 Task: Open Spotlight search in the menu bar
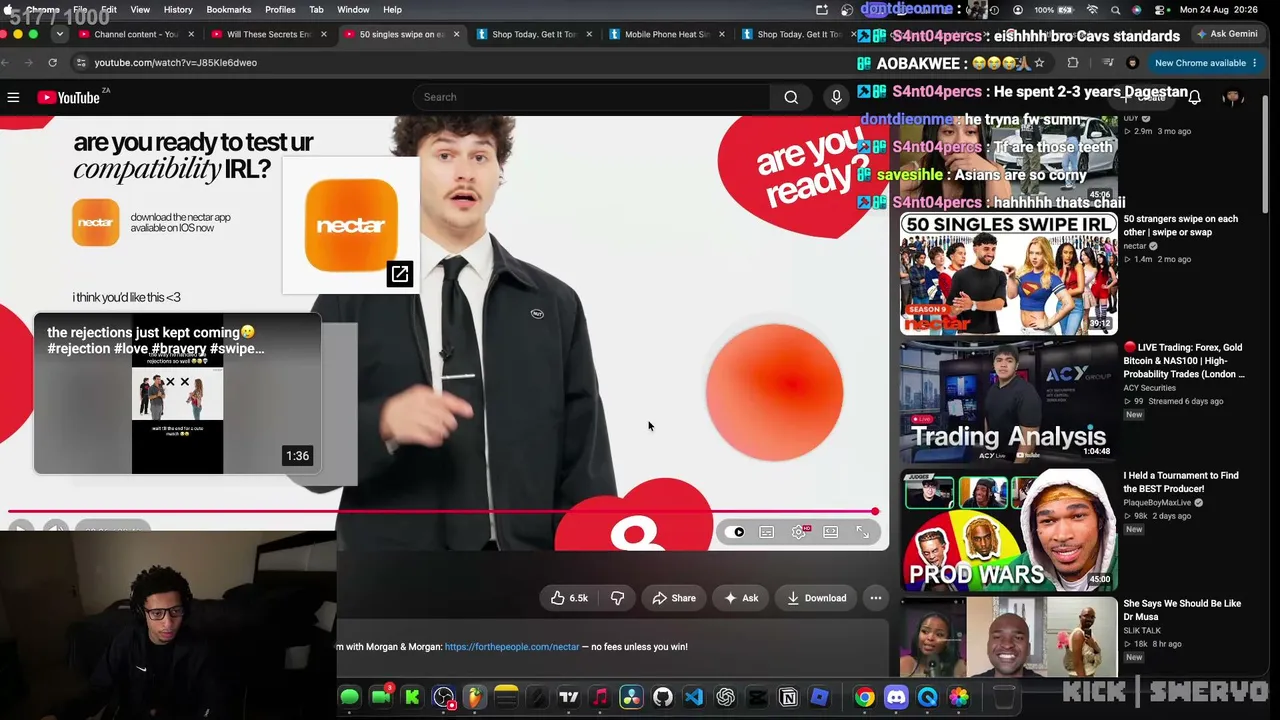click(1114, 10)
